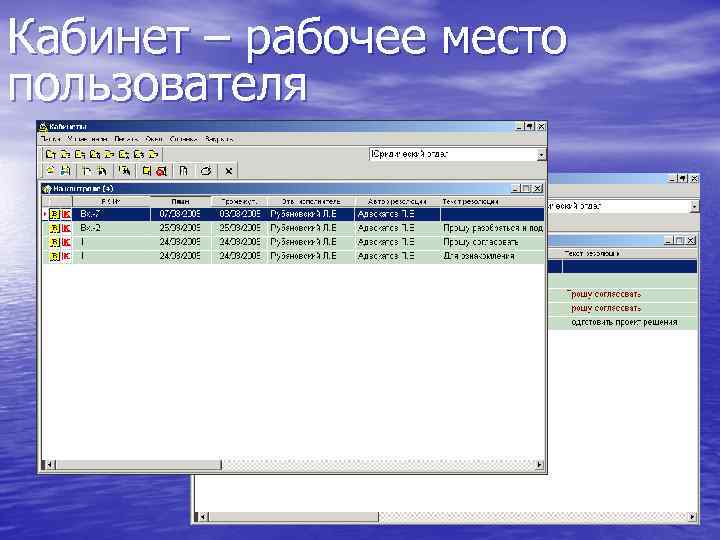Screen dimensions: 720x540
Task: Click подготовить проект решения in the back window
Action: (x=624, y=322)
